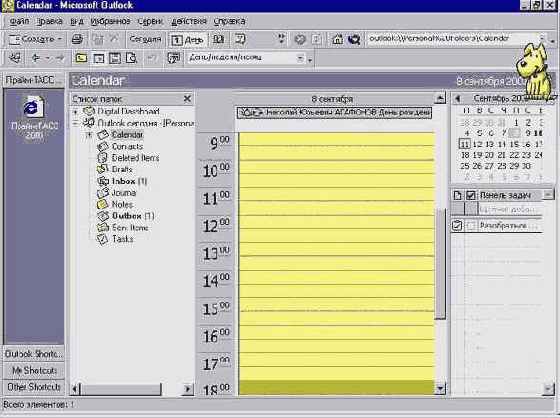The height and width of the screenshot is (418, 560).
Task: Click the calendar scroll up arrow
Action: point(441,99)
